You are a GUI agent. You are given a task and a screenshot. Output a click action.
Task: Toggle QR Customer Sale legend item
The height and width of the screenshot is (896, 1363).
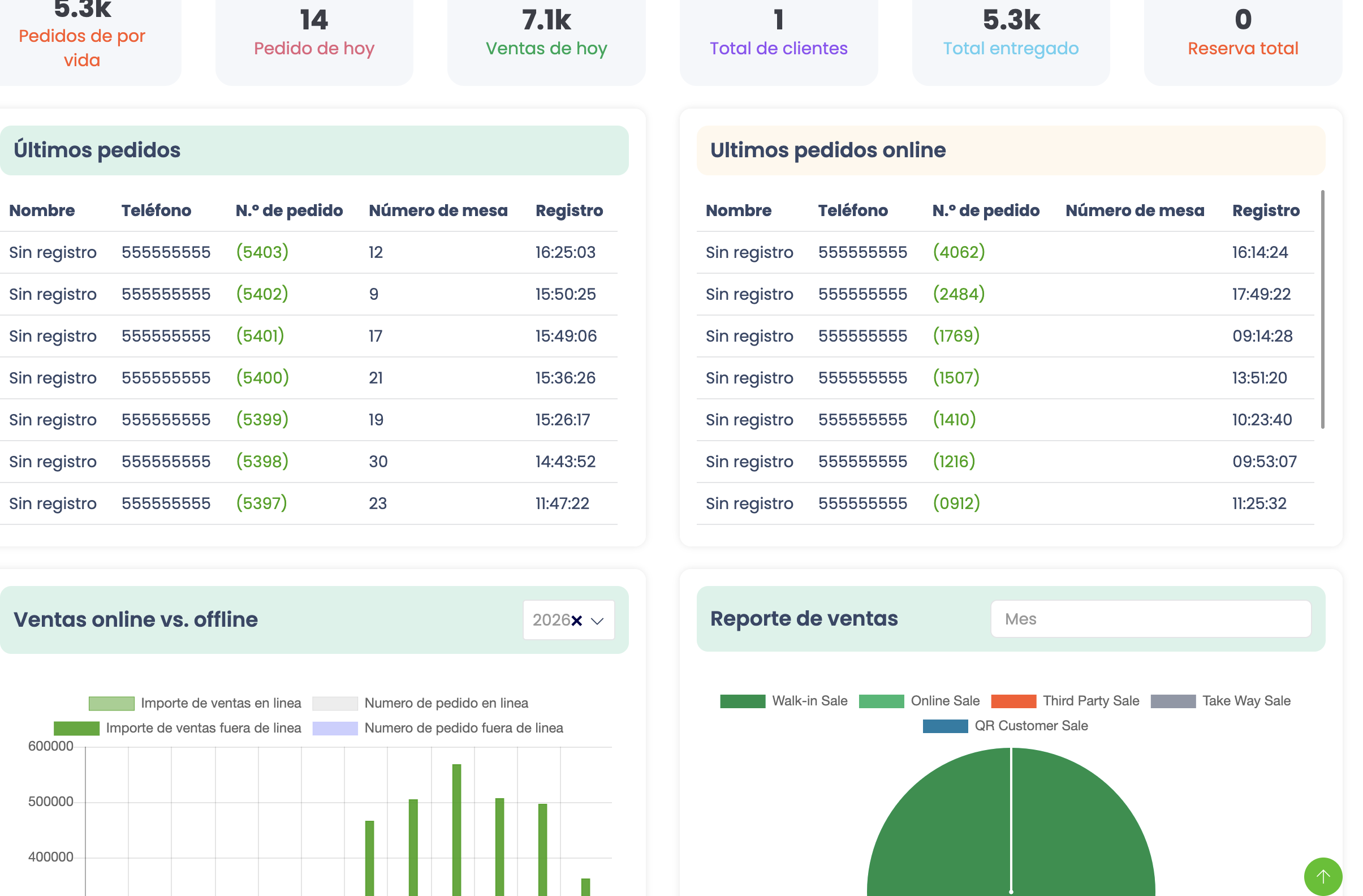tap(1005, 726)
